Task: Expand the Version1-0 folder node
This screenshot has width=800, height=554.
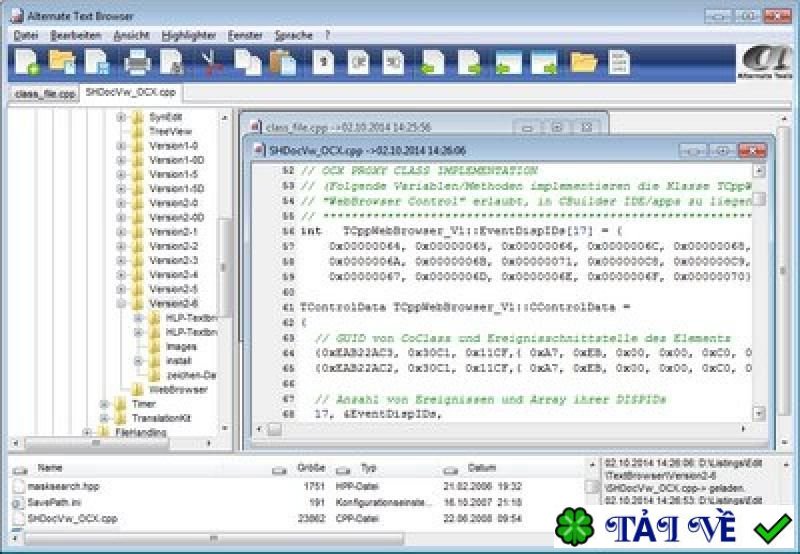Action: pos(121,146)
